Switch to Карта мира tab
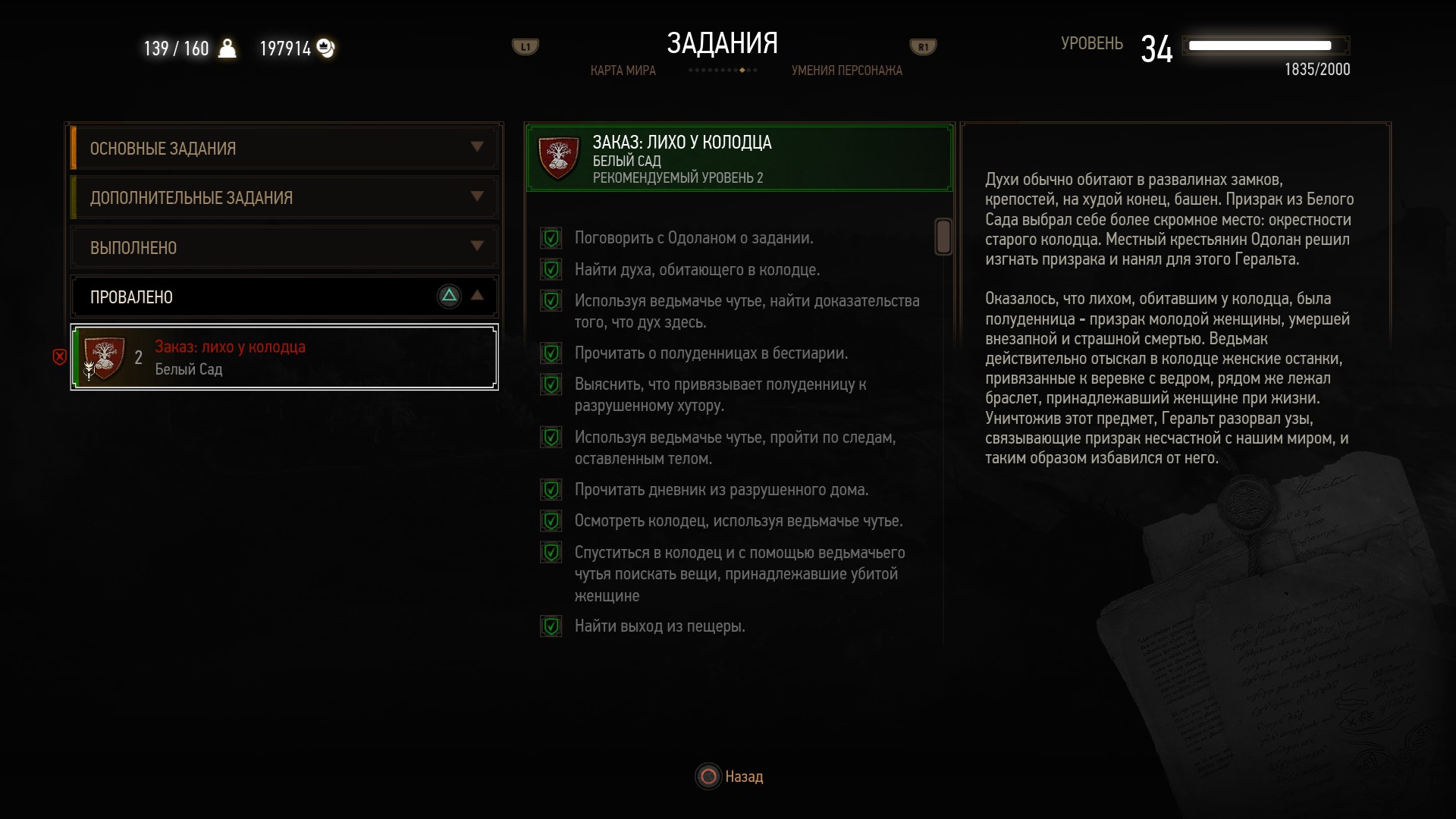Image resolution: width=1456 pixels, height=819 pixels. coord(623,71)
